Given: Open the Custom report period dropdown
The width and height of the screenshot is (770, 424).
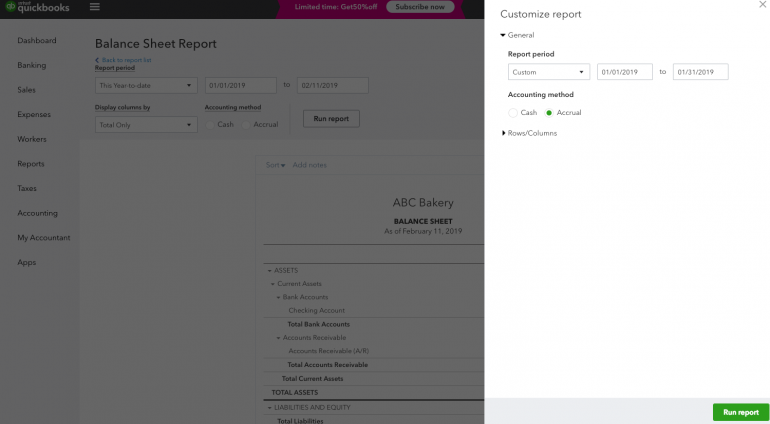Looking at the screenshot, I should [548, 72].
